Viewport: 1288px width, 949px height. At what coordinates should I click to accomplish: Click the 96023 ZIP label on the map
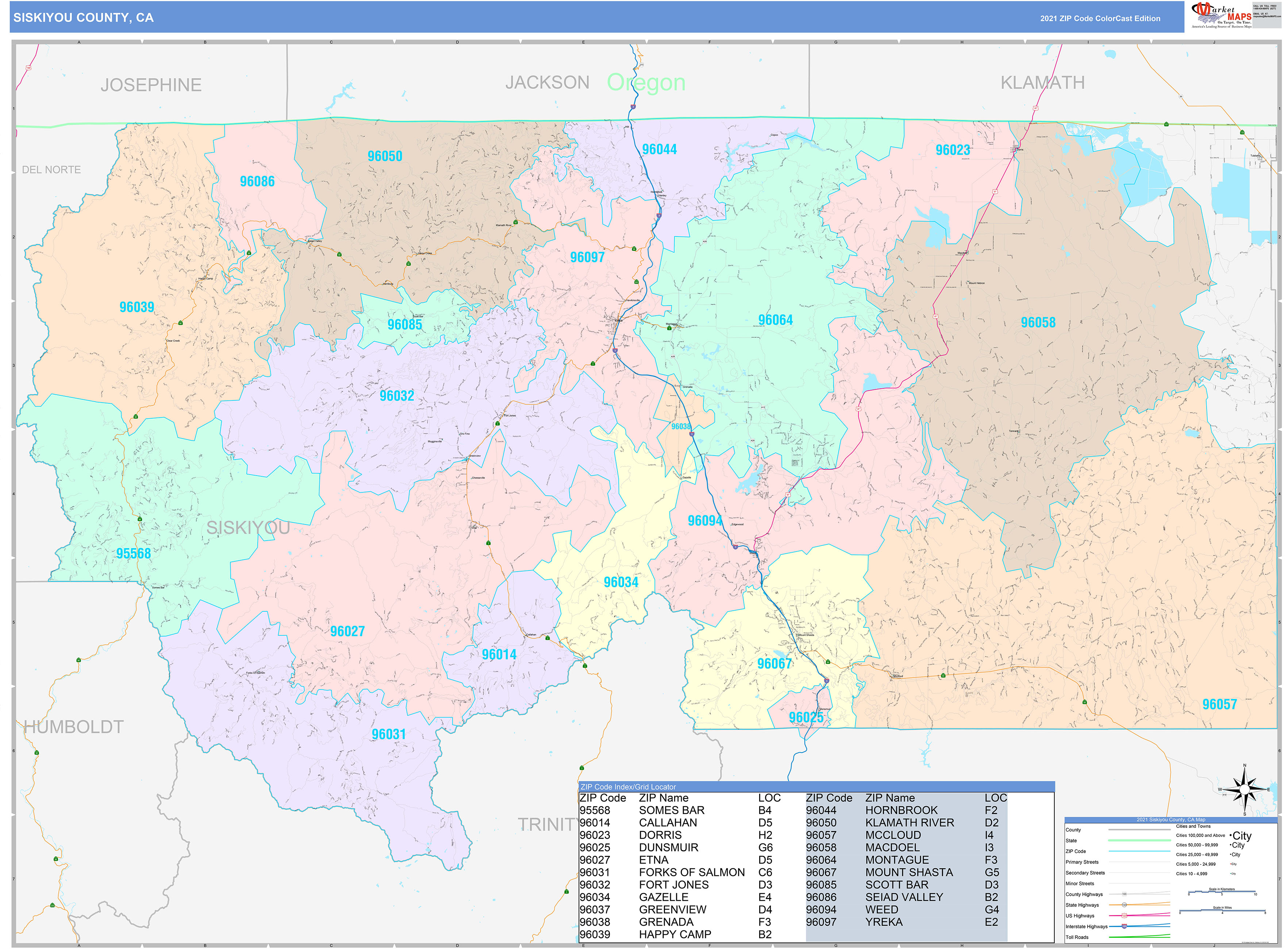coord(953,150)
